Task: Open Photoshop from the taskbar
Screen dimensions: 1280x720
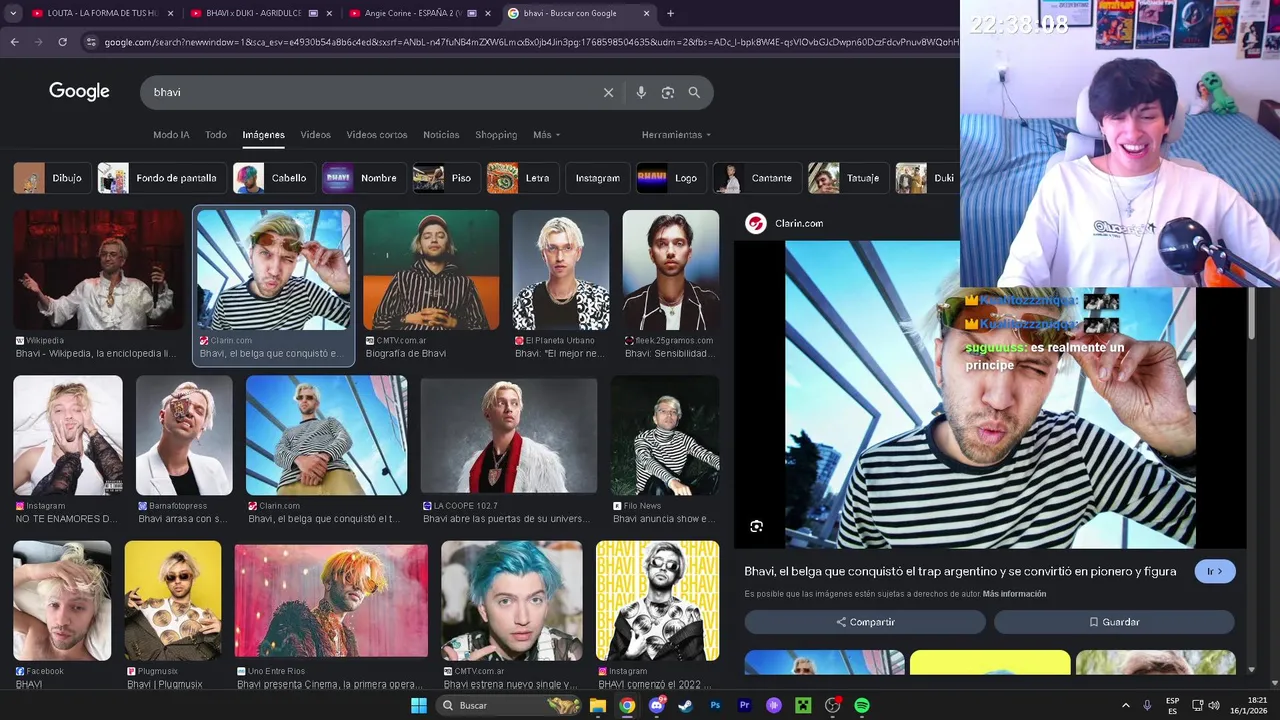Action: (x=715, y=705)
